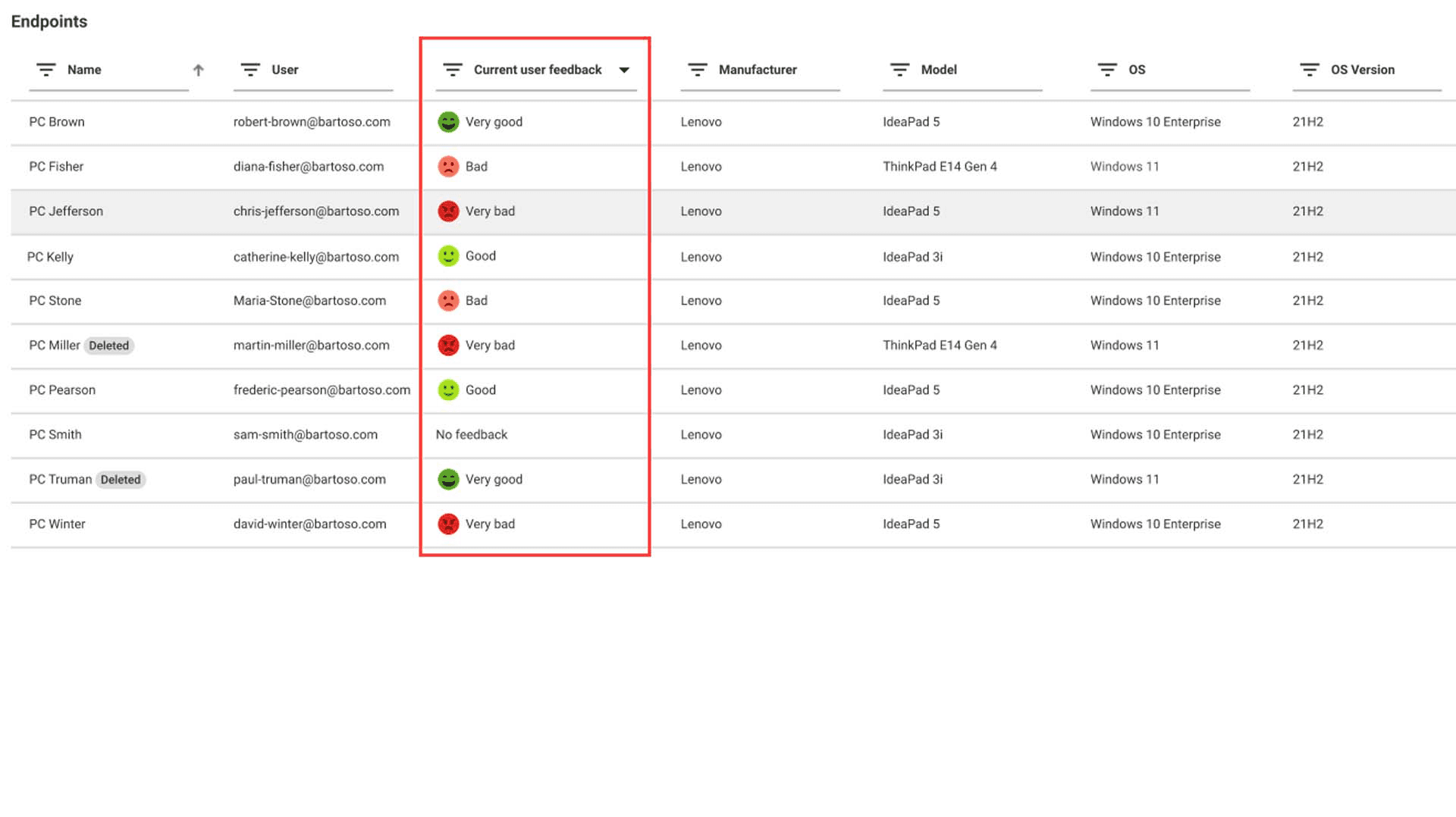Click Windows 11 OS in PC Truman row
The height and width of the screenshot is (817, 1456).
[x=1125, y=480]
